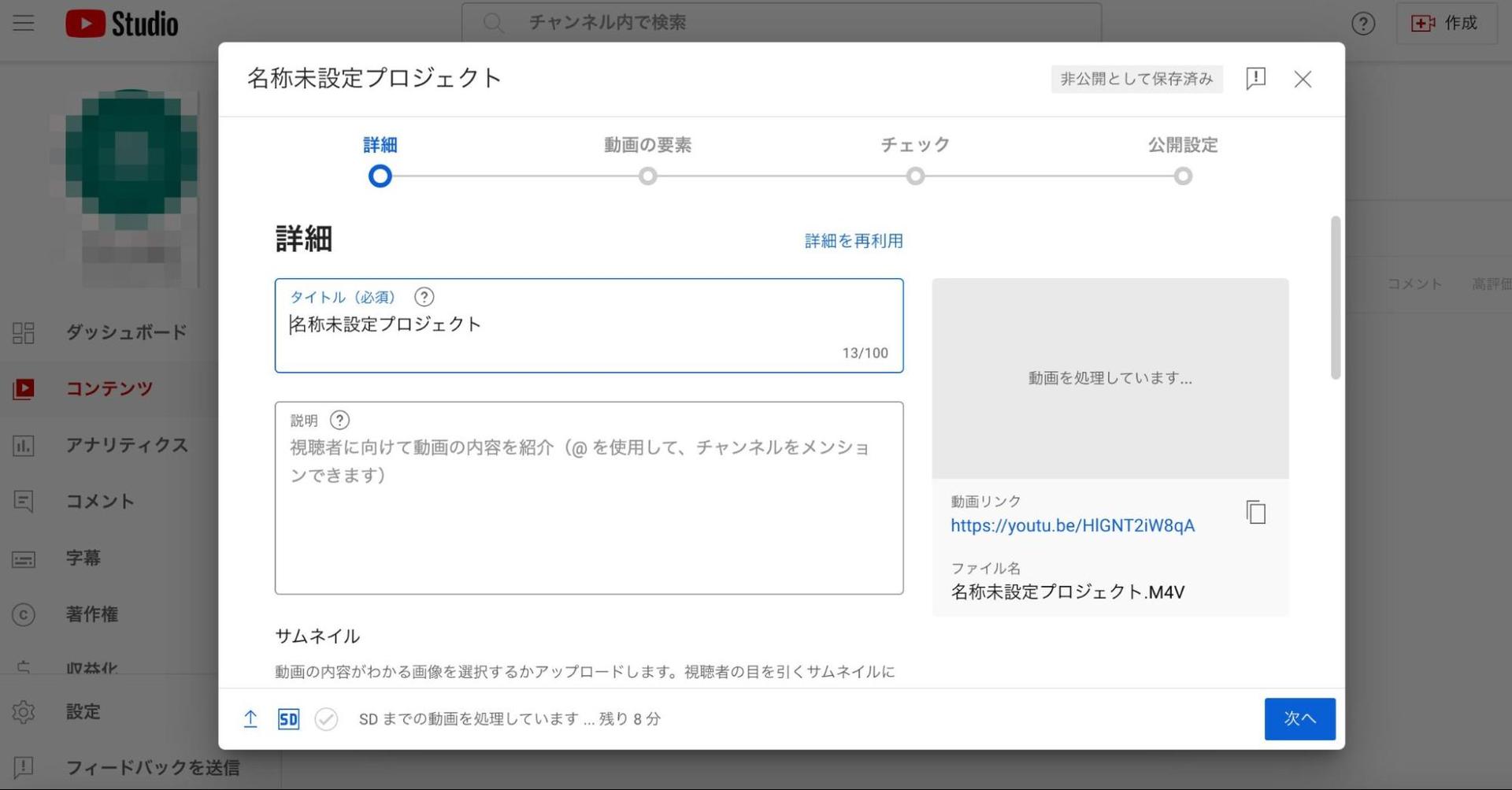Click the help icon next to タイトル
Image resolution: width=1512 pixels, height=790 pixels.
click(x=424, y=297)
